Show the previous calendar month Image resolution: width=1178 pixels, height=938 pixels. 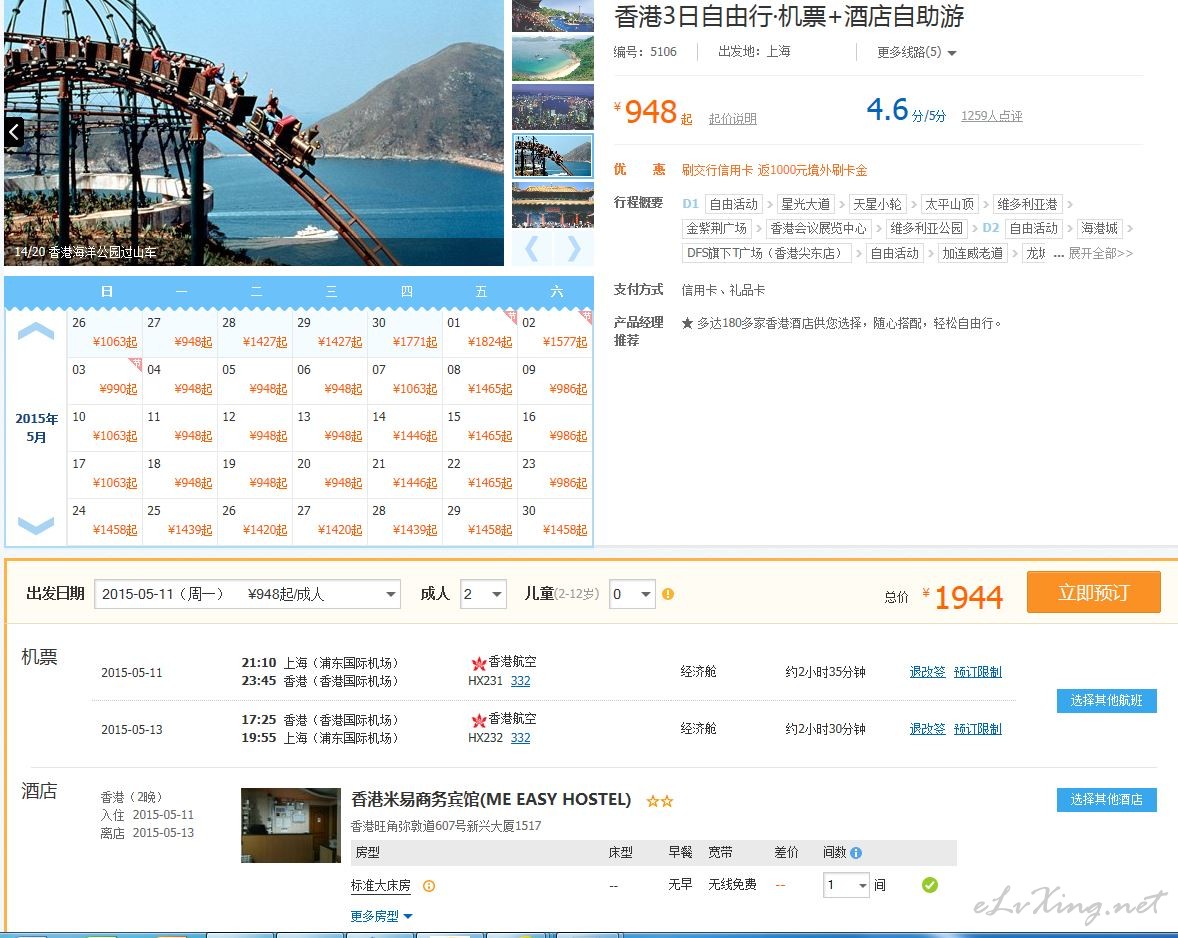click(x=35, y=331)
